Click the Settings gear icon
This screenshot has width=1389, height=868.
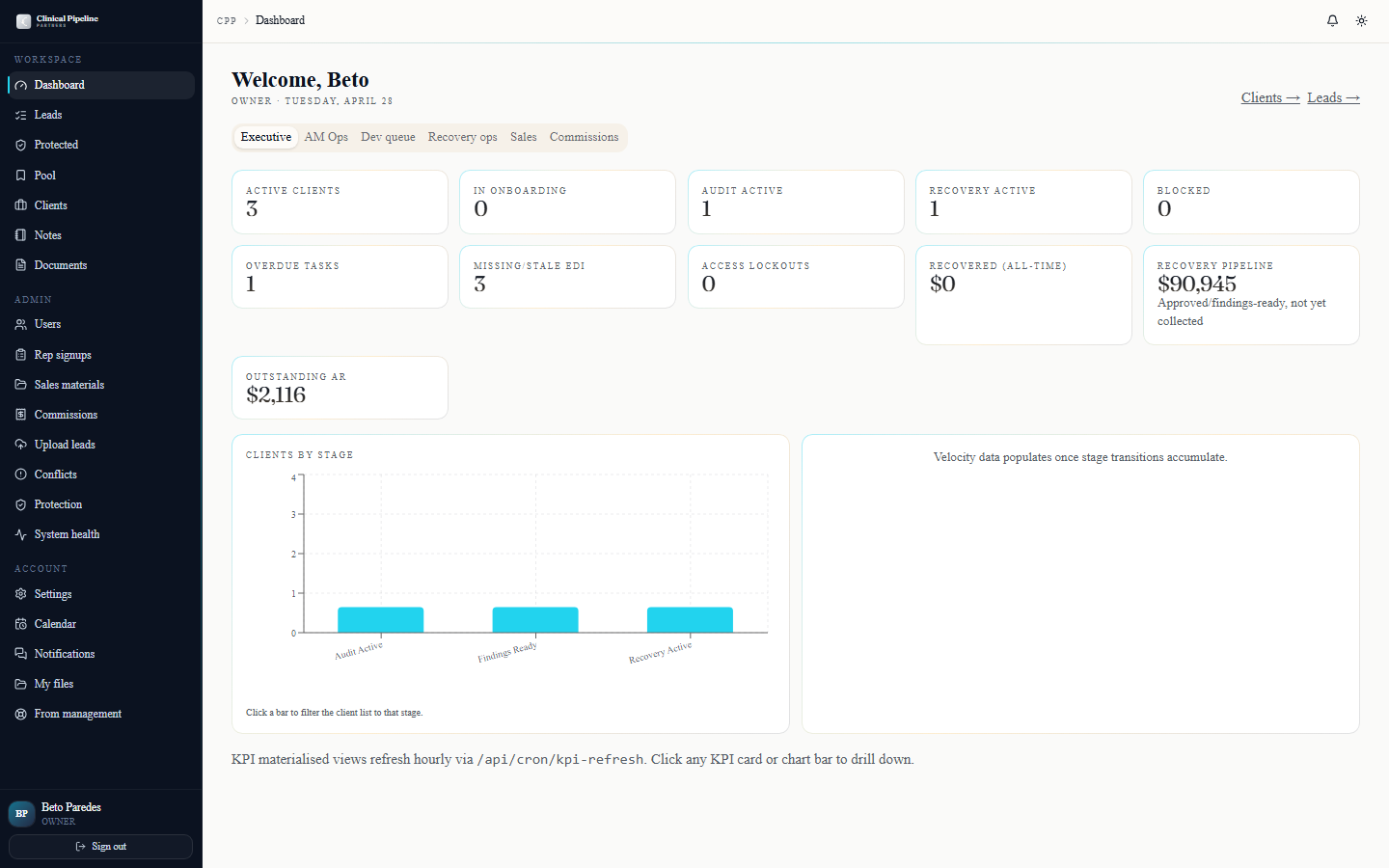tap(21, 594)
